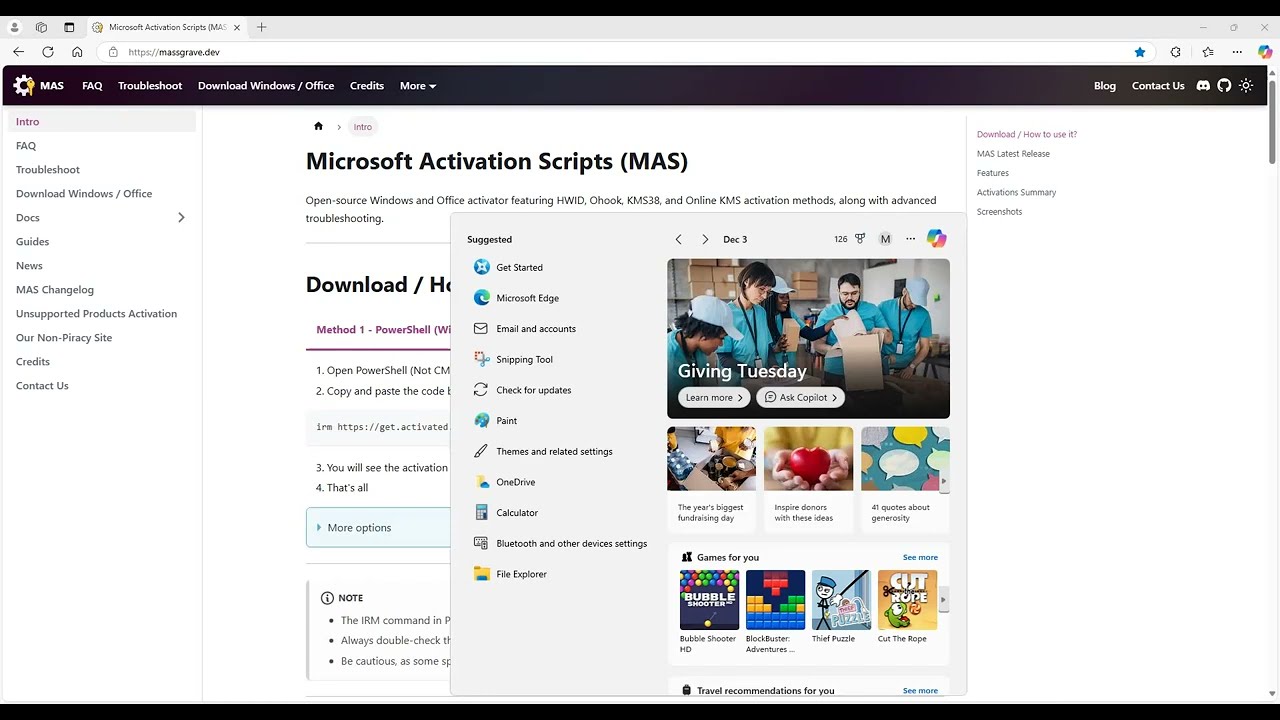Reload the page with refresh icon

tap(48, 52)
